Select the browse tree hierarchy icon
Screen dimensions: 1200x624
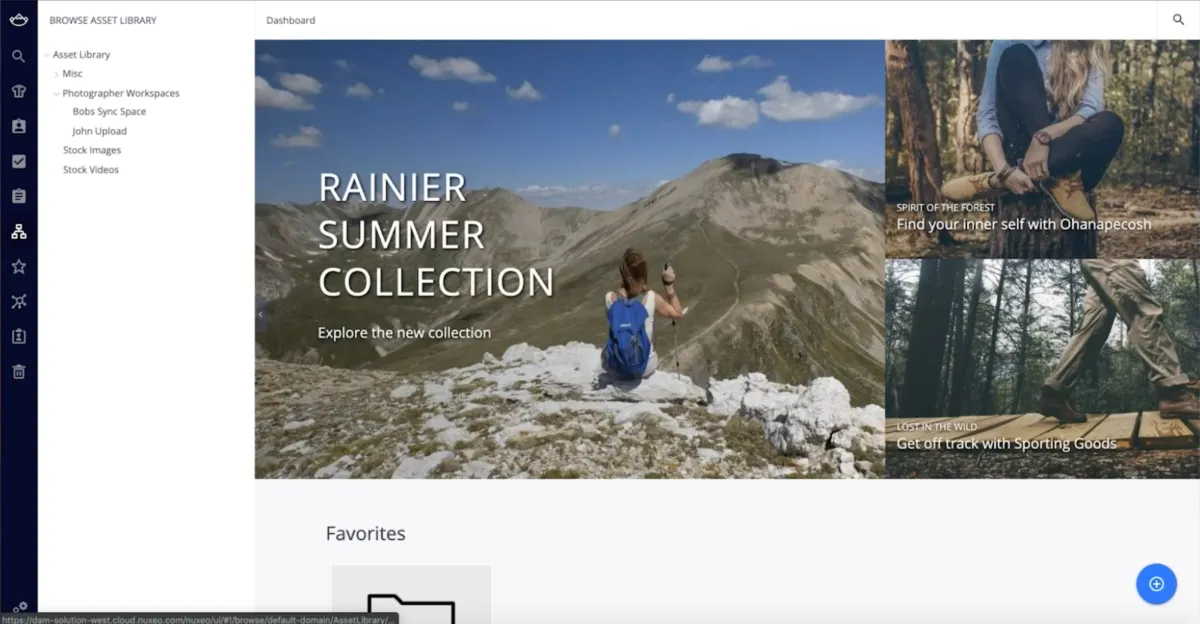(18, 231)
